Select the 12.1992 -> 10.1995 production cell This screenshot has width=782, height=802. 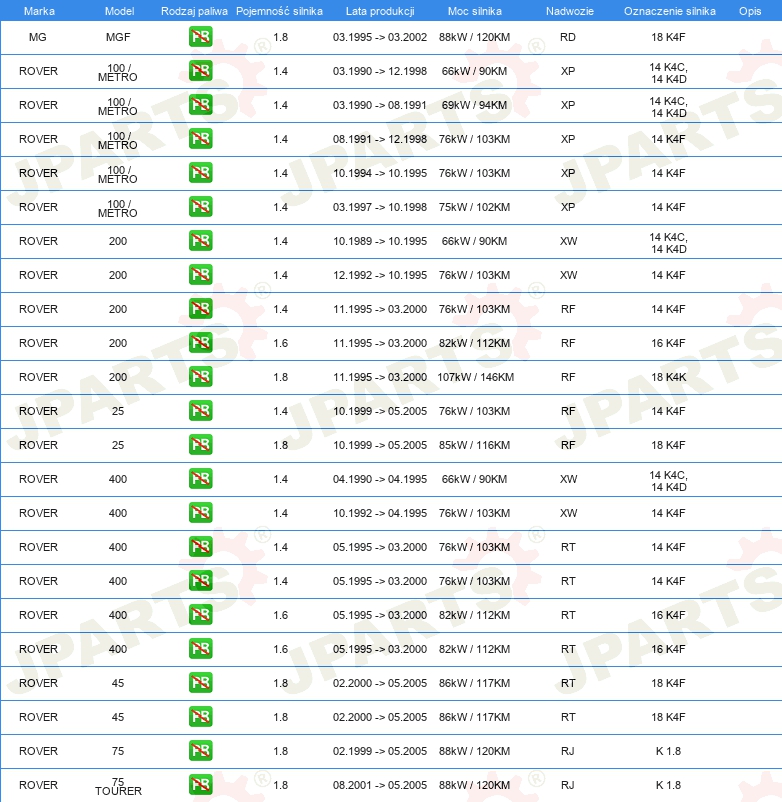pos(379,275)
